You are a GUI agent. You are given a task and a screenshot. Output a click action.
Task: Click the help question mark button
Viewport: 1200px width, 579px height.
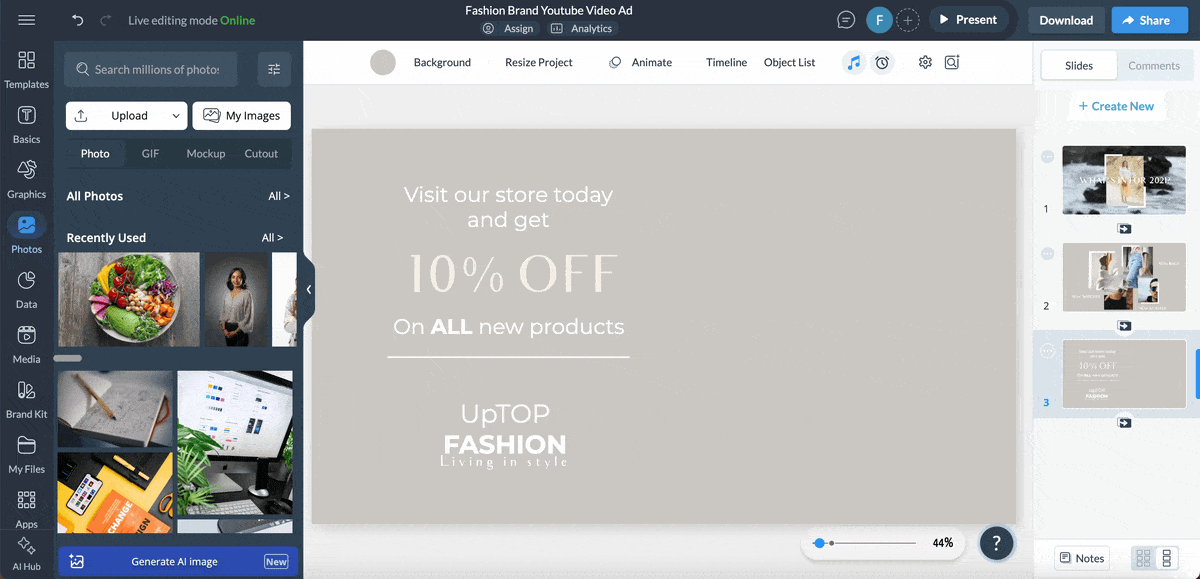pyautogui.click(x=996, y=543)
